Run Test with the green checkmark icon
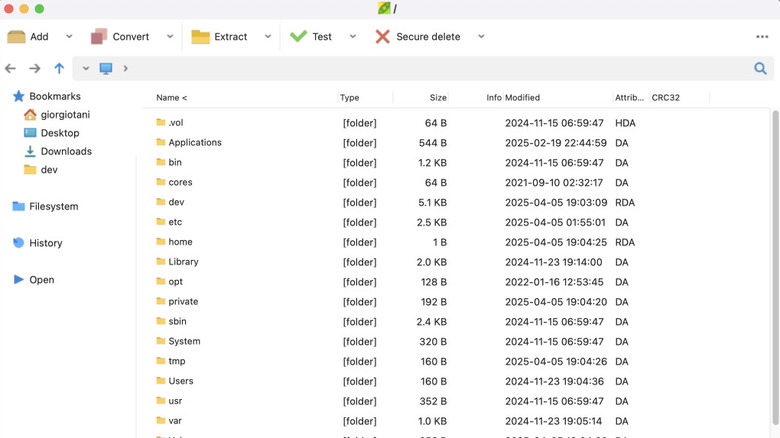The image size is (780, 438). [298, 37]
